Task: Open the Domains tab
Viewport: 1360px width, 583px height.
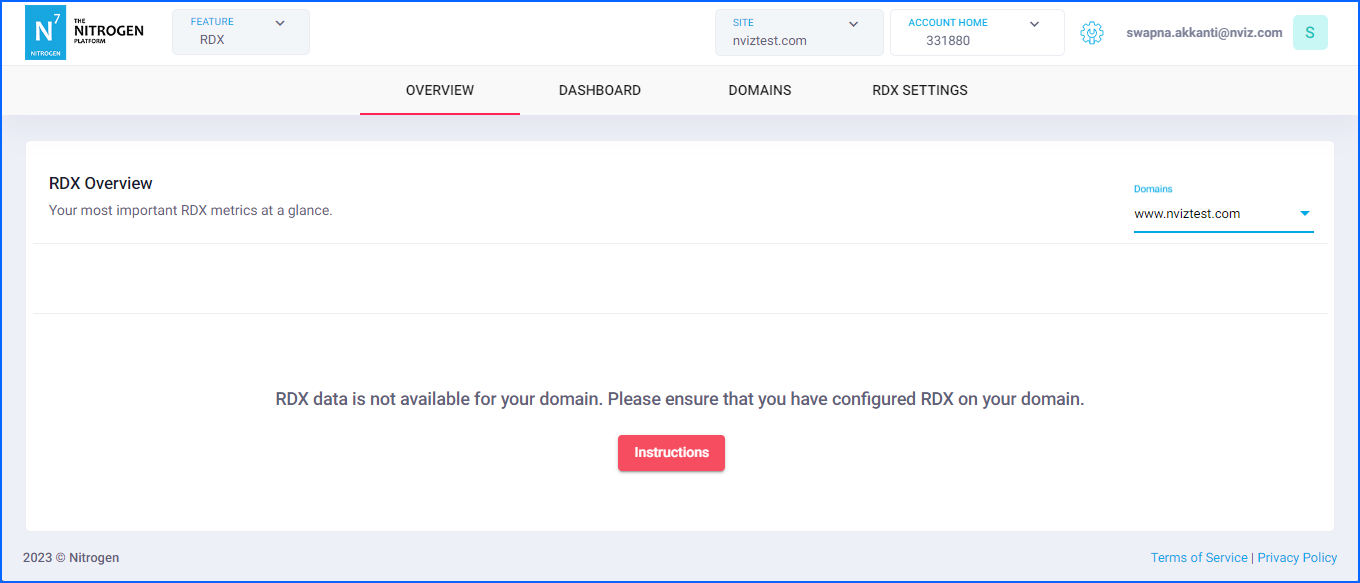Action: coord(760,90)
